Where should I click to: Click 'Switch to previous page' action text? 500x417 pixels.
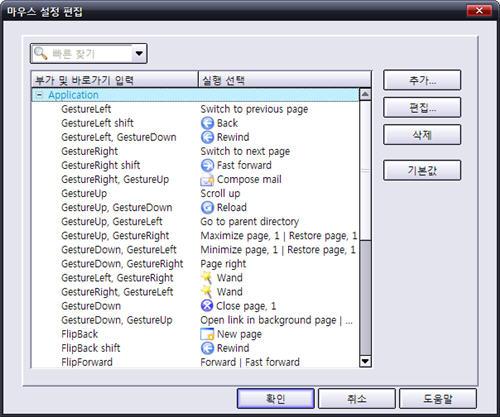point(254,109)
